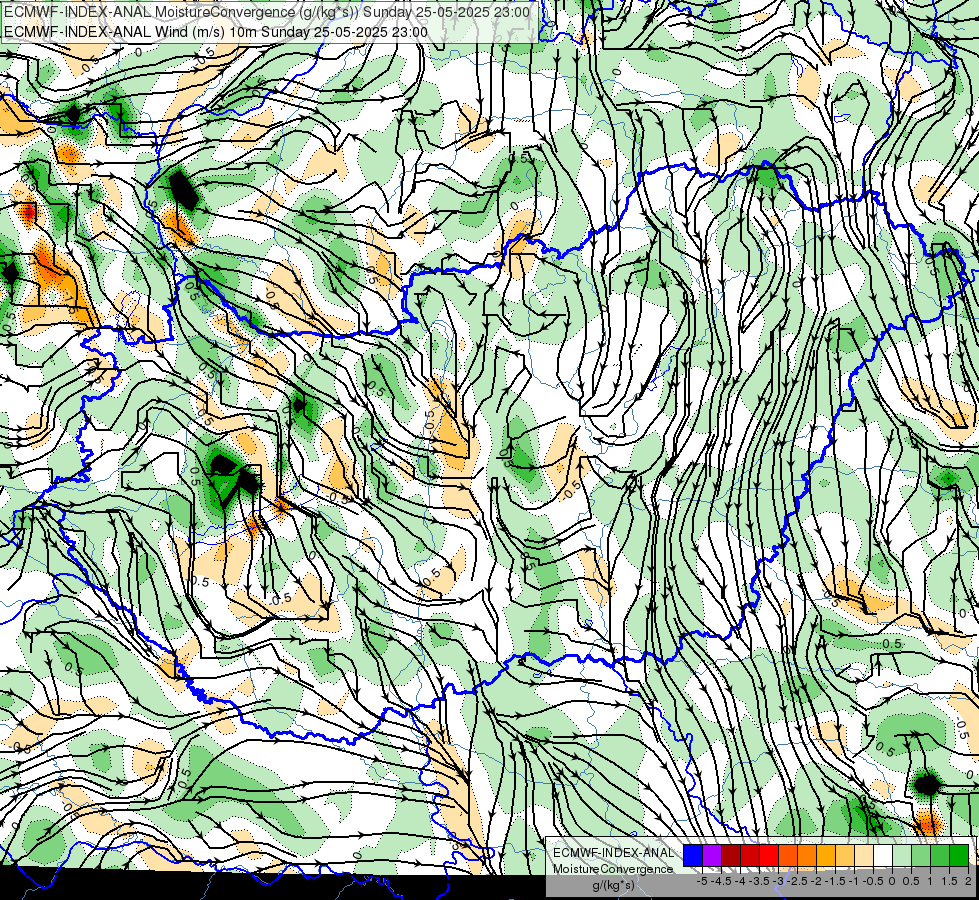Click the '-1.5' legend tick value
Image resolution: width=979 pixels, height=900 pixels.
(835, 881)
